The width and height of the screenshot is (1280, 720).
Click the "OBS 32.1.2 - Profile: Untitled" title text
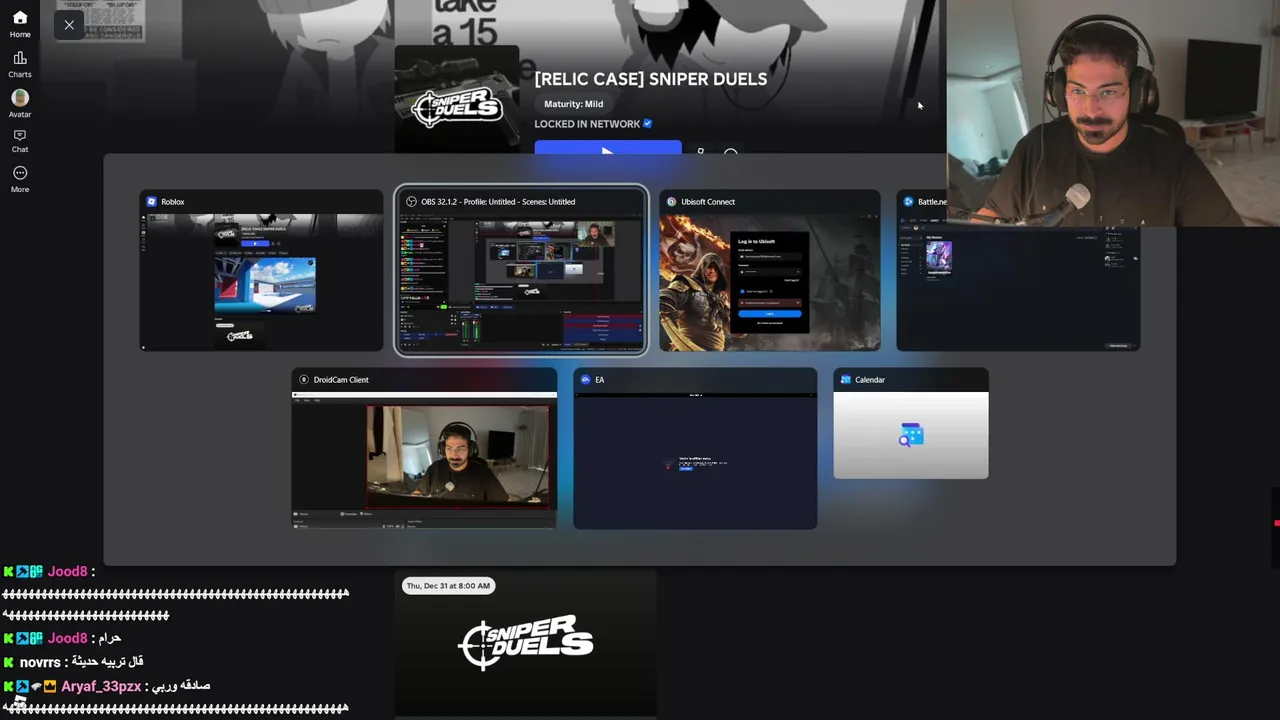click(x=498, y=202)
